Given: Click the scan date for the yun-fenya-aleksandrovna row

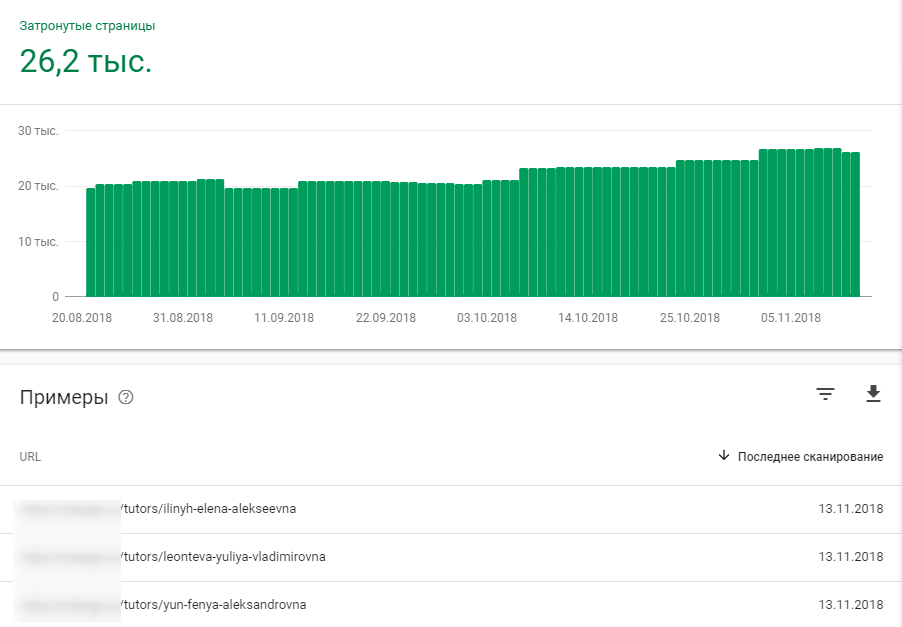Looking at the screenshot, I should [x=850, y=605].
